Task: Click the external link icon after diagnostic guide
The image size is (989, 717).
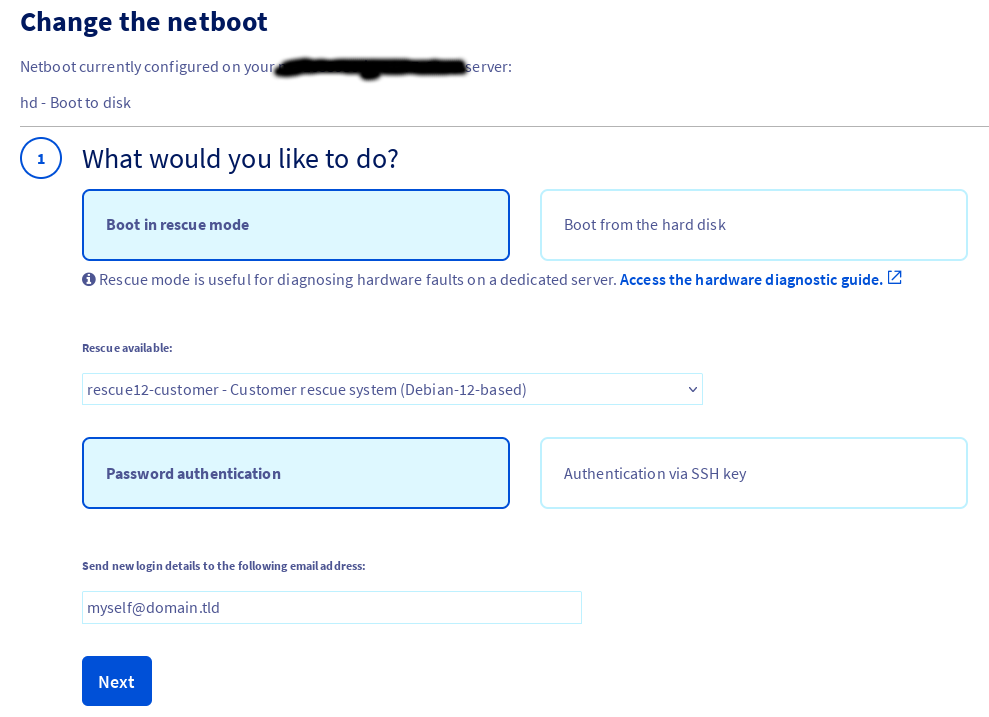Action: pos(894,277)
